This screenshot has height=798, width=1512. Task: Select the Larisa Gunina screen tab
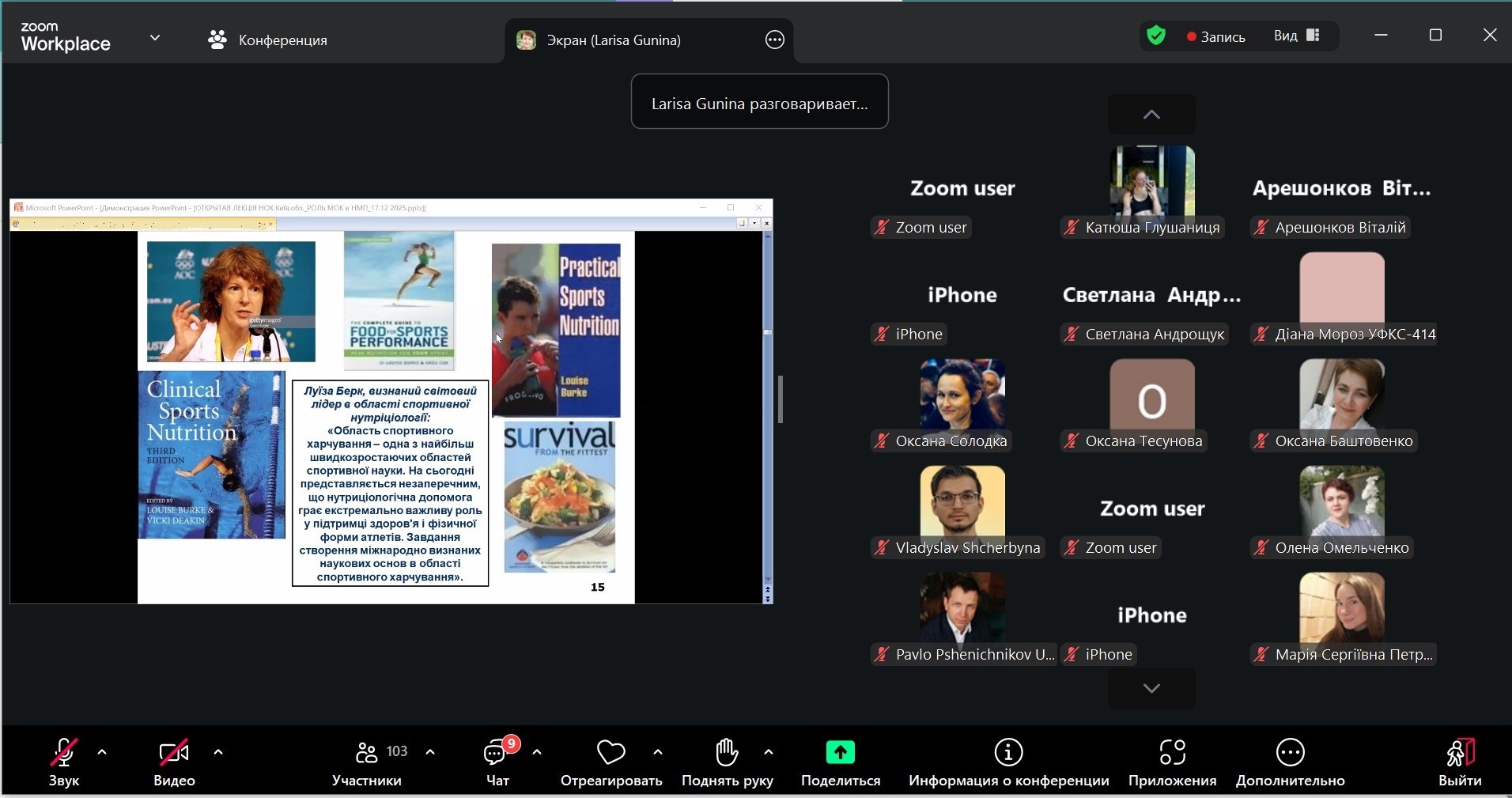coord(613,40)
